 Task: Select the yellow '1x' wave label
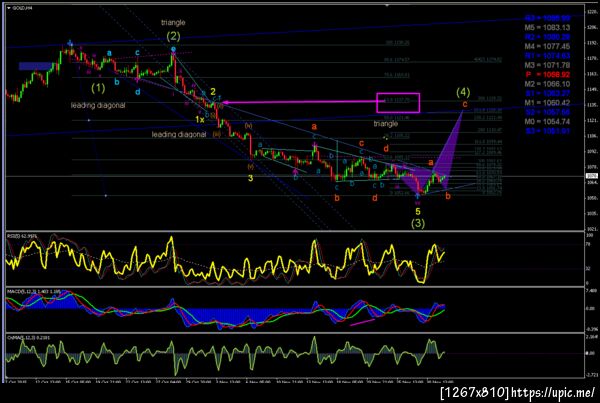tap(200, 120)
